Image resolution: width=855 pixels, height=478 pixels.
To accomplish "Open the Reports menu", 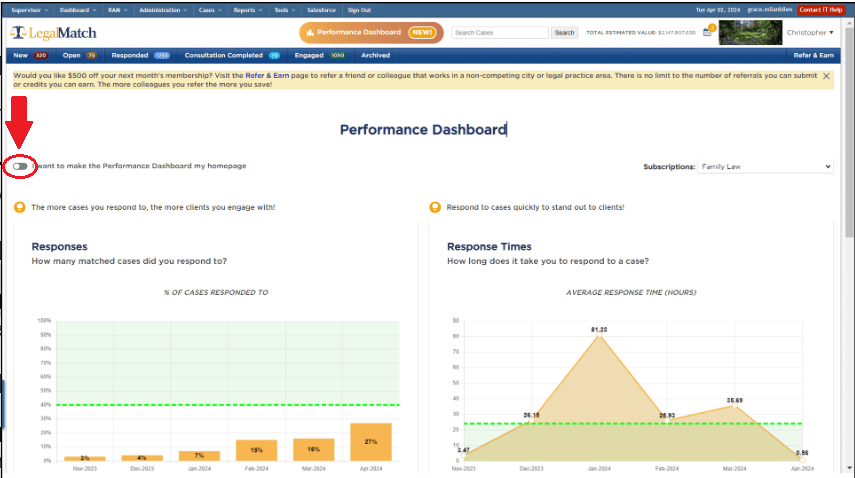I will coord(245,9).
